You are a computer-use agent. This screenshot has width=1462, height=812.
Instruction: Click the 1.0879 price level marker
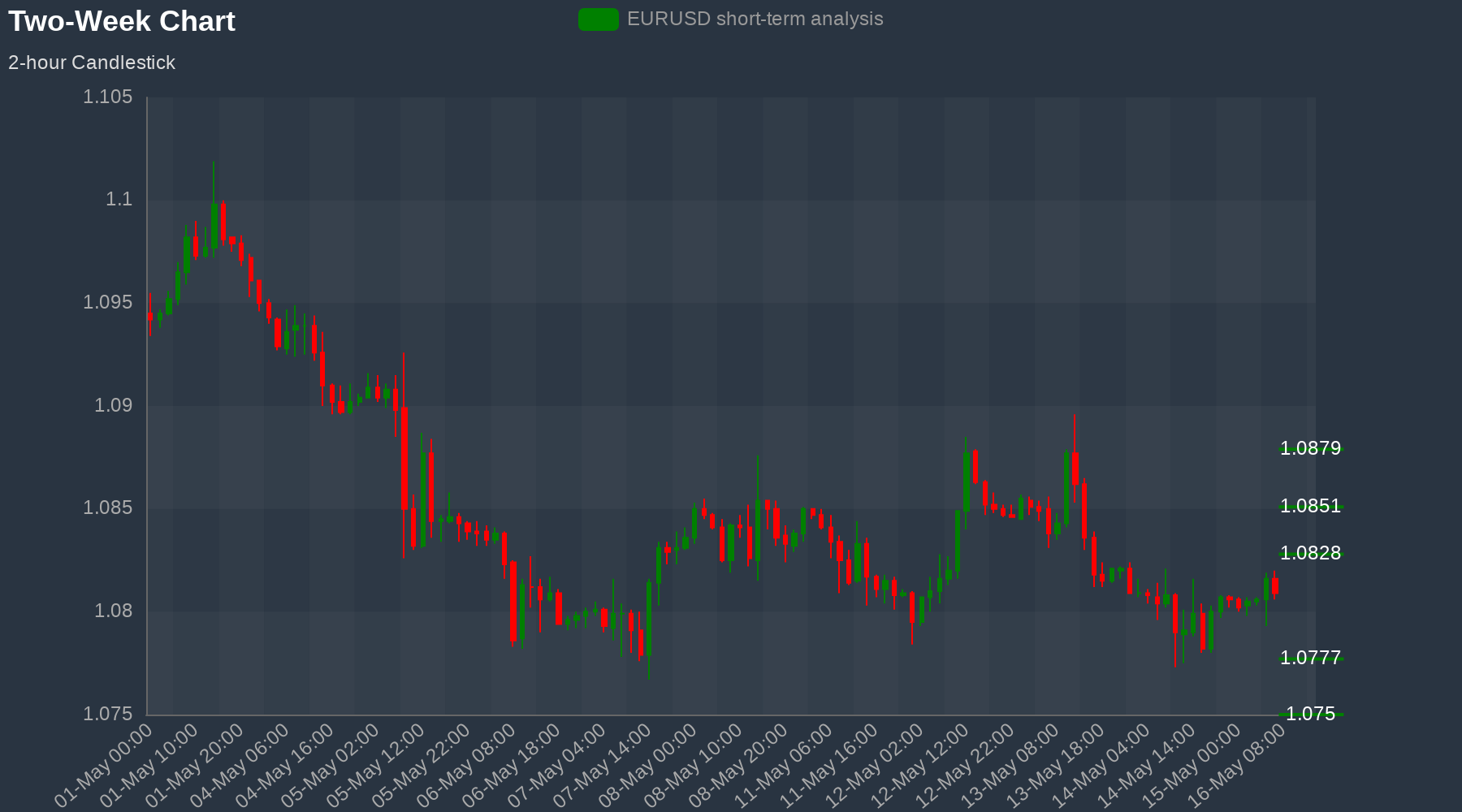(1310, 448)
